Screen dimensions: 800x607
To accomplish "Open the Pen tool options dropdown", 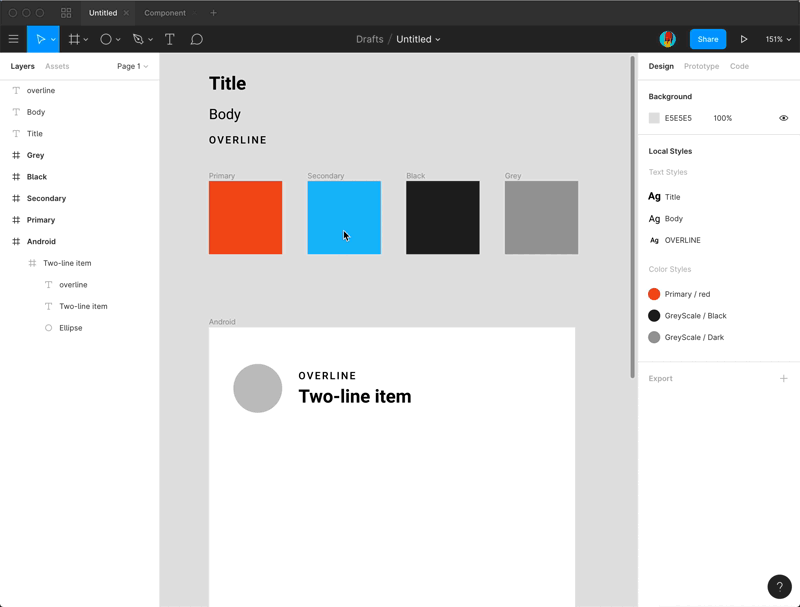I will [x=150, y=40].
